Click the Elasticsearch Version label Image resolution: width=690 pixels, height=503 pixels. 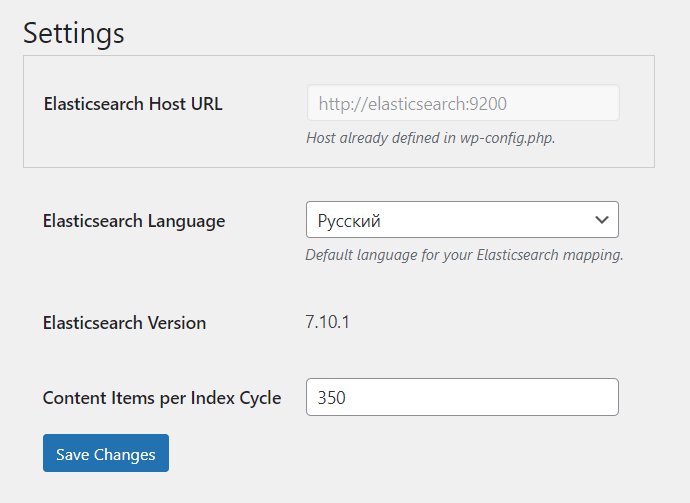click(x=124, y=323)
